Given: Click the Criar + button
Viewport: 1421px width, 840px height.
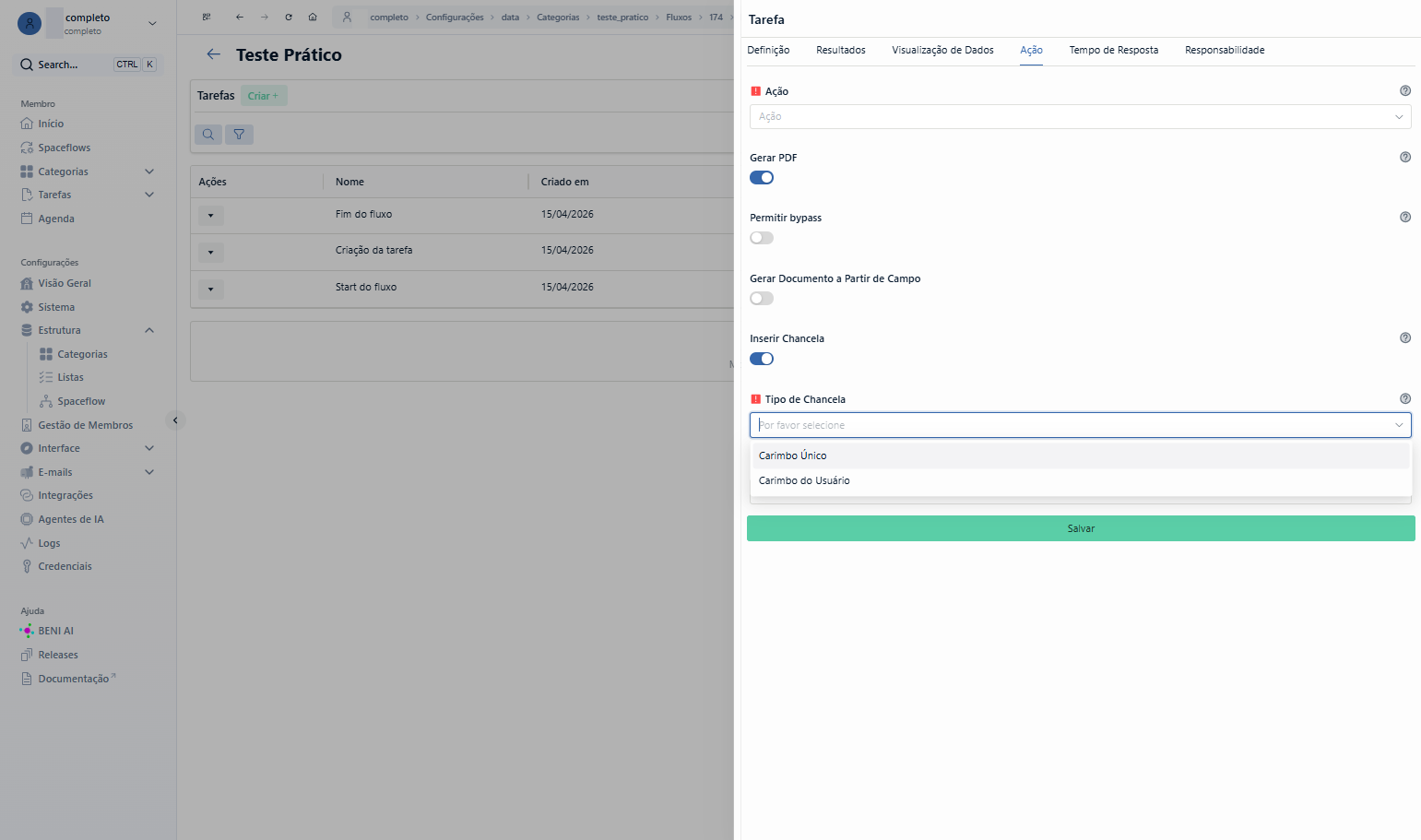Looking at the screenshot, I should pyautogui.click(x=264, y=96).
